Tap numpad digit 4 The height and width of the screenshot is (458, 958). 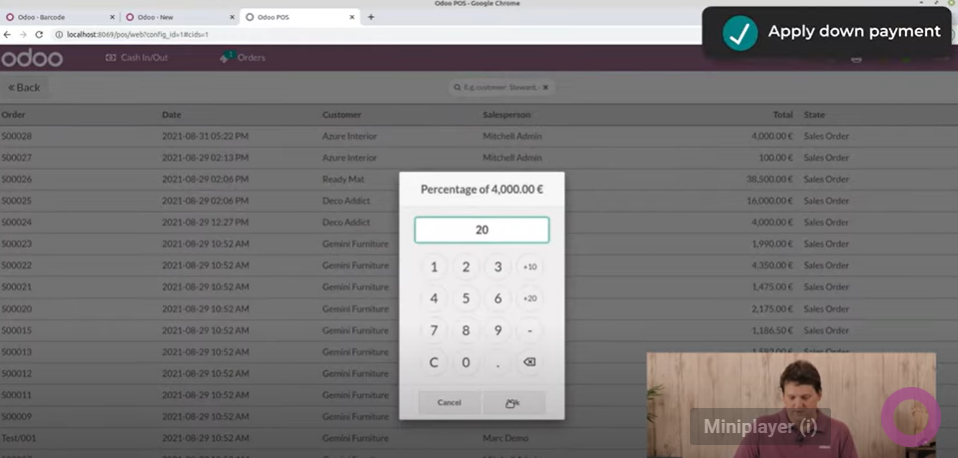[x=434, y=299]
